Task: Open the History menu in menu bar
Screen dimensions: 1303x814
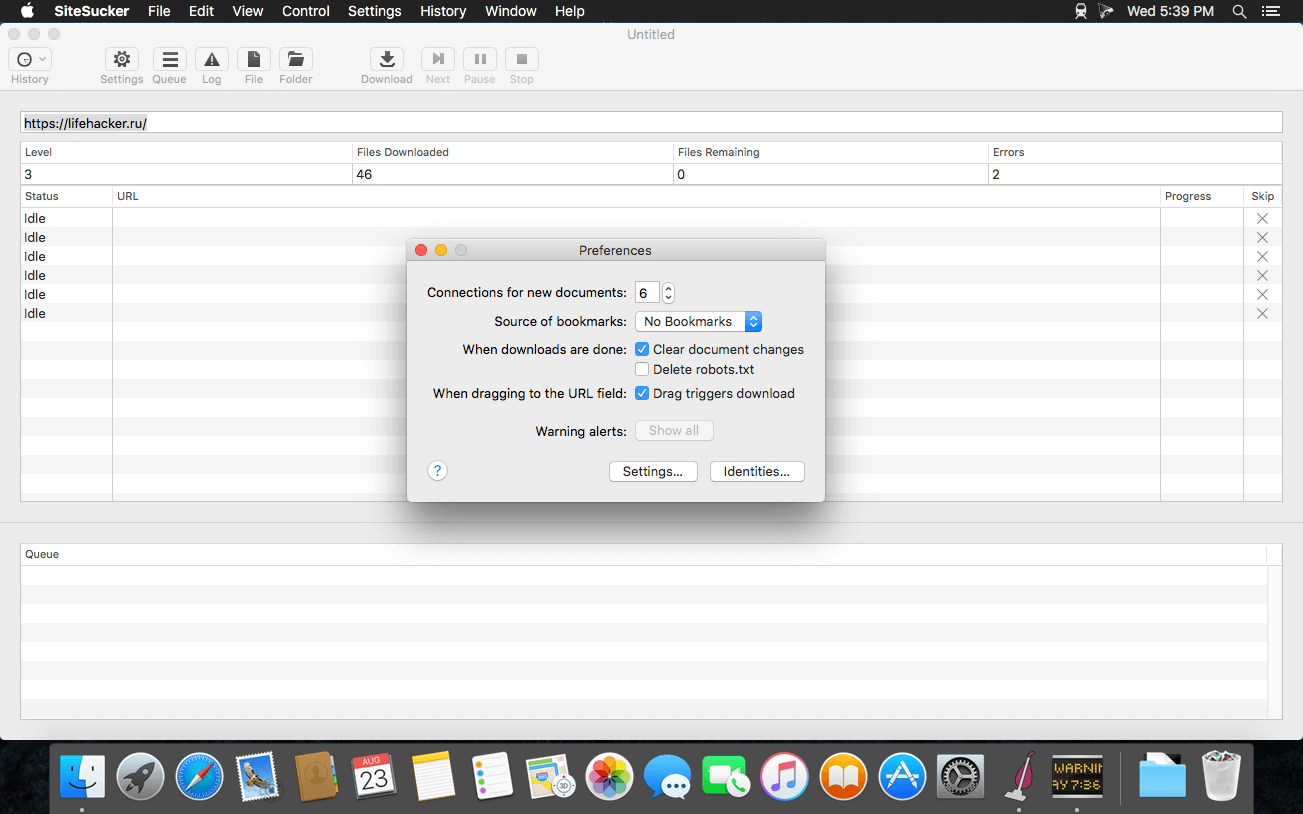Action: pos(442,11)
